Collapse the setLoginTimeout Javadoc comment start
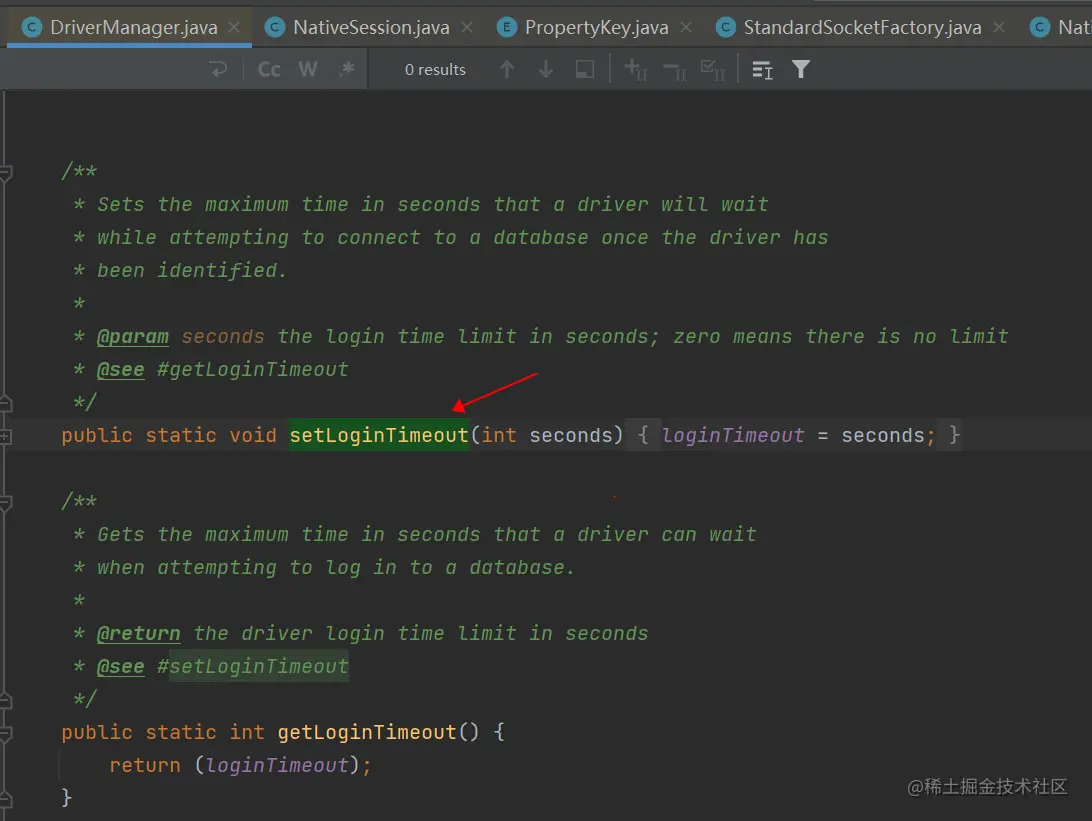Viewport: 1092px width, 821px height. (x=5, y=171)
